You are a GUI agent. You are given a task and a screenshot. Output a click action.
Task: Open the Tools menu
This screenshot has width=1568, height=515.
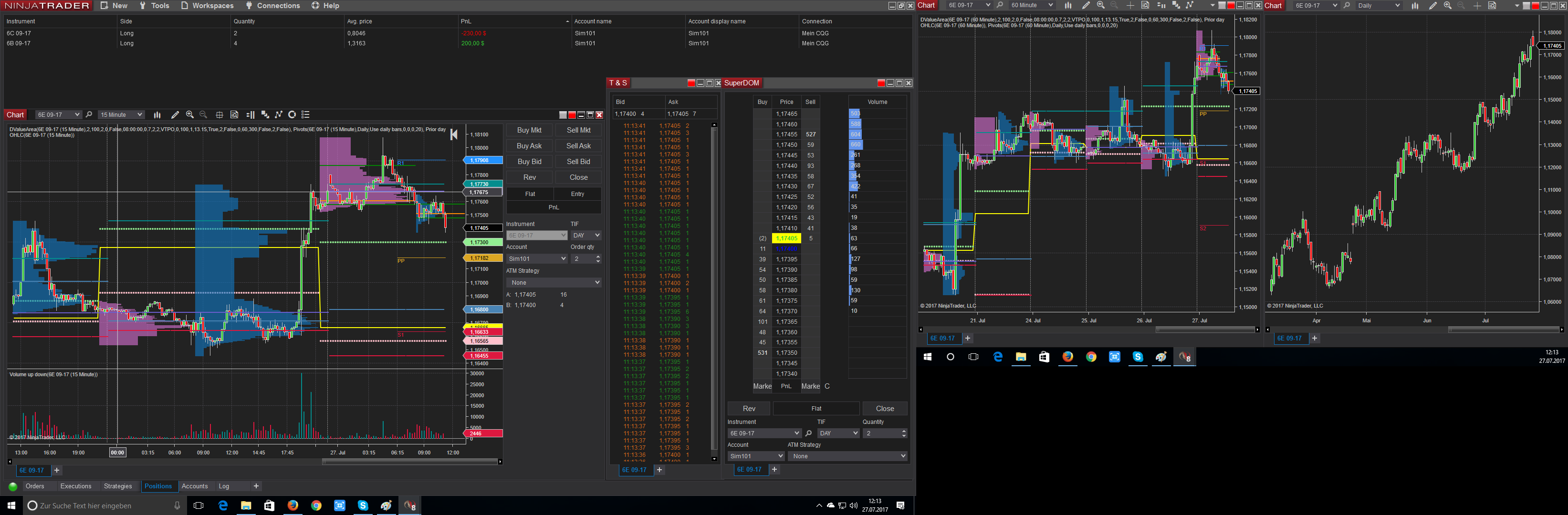(x=154, y=5)
